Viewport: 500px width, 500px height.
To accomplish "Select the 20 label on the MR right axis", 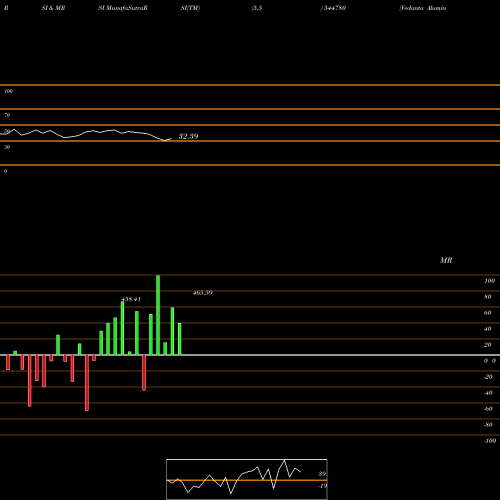I will click(488, 345).
